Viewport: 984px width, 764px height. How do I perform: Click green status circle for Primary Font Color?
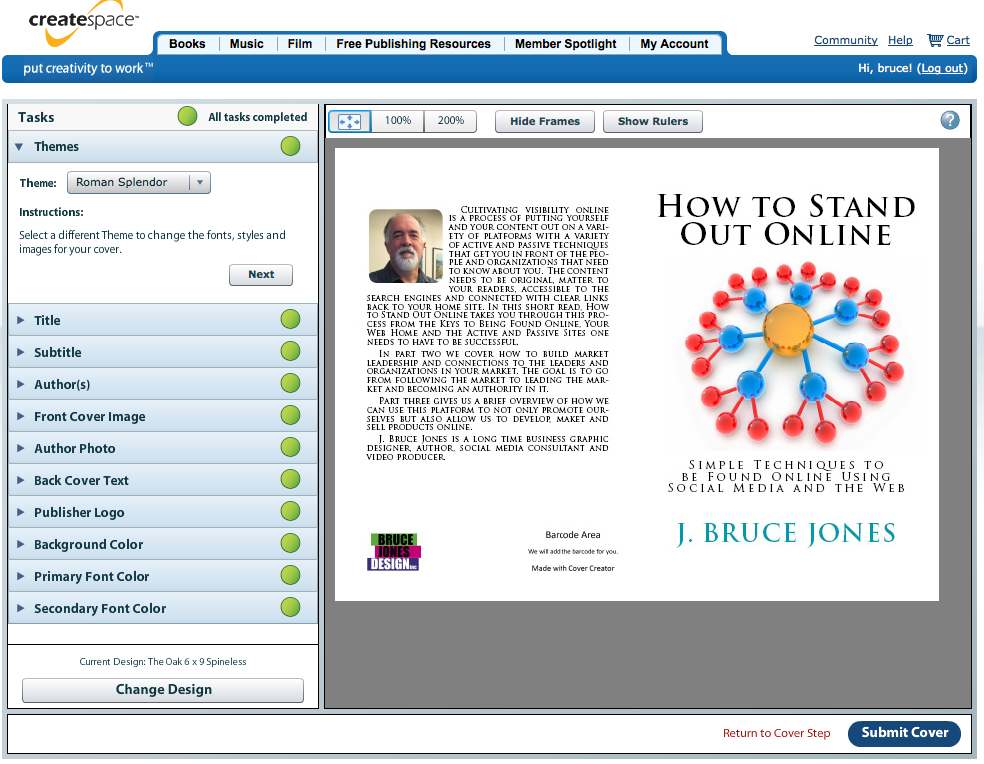290,575
